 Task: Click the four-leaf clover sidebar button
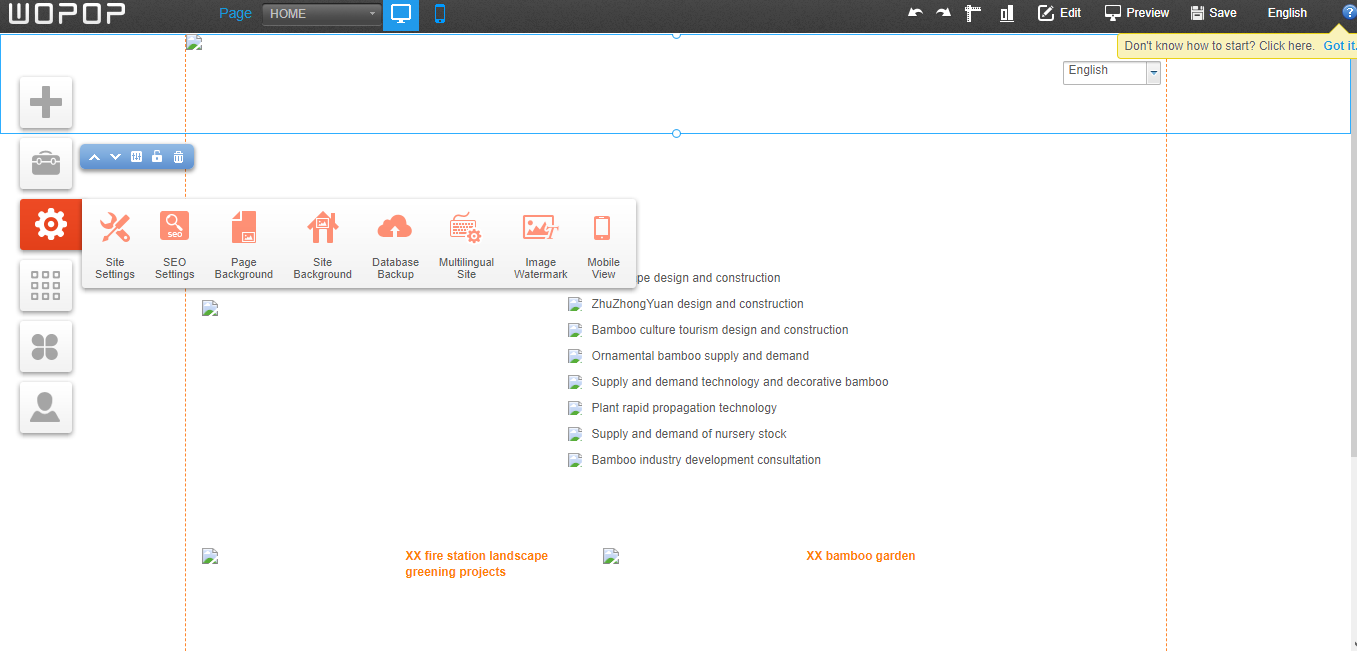[x=46, y=347]
